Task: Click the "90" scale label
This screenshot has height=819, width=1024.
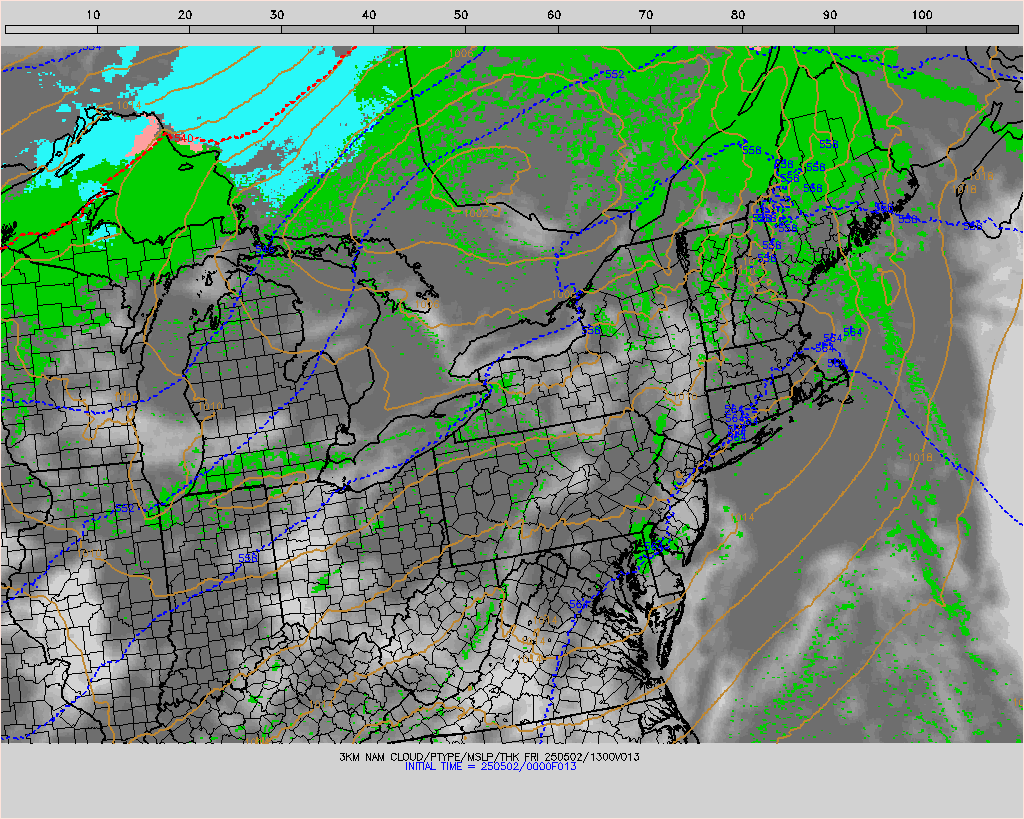Action: click(x=830, y=14)
